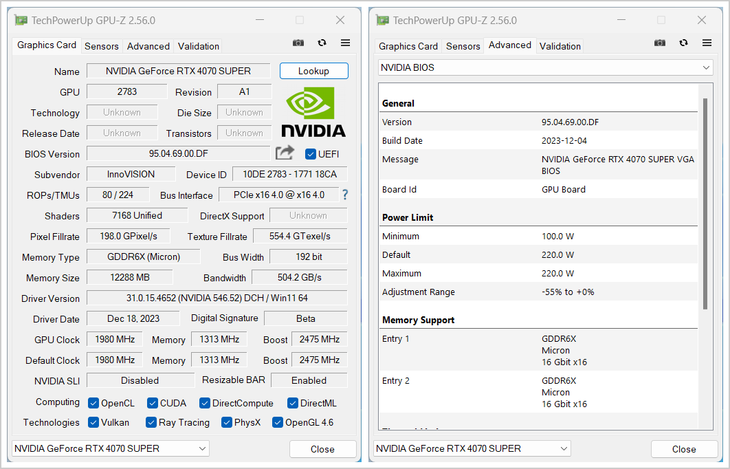Viewport: 730px width, 469px height.
Task: Click the screenshot camera icon in right GPU-Z window
Action: tap(660, 43)
